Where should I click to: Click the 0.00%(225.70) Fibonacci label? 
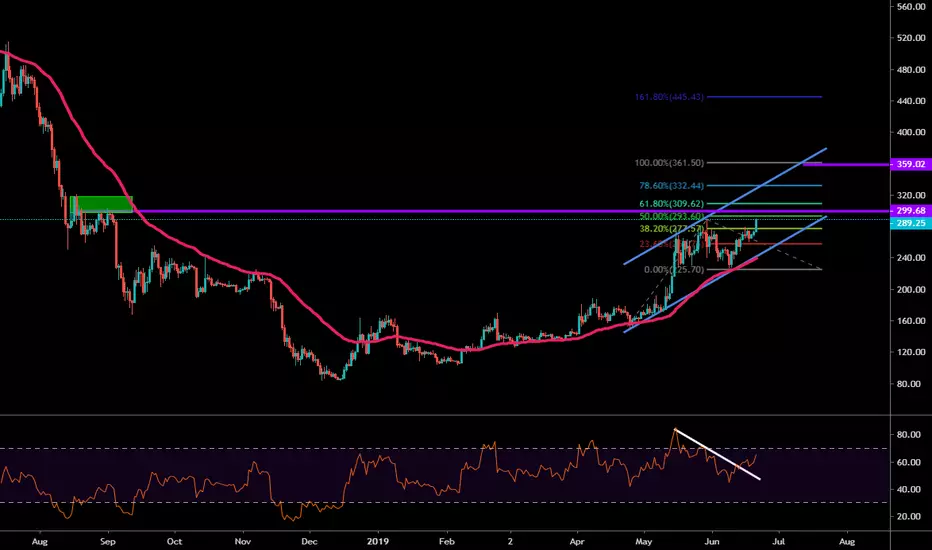coord(673,269)
